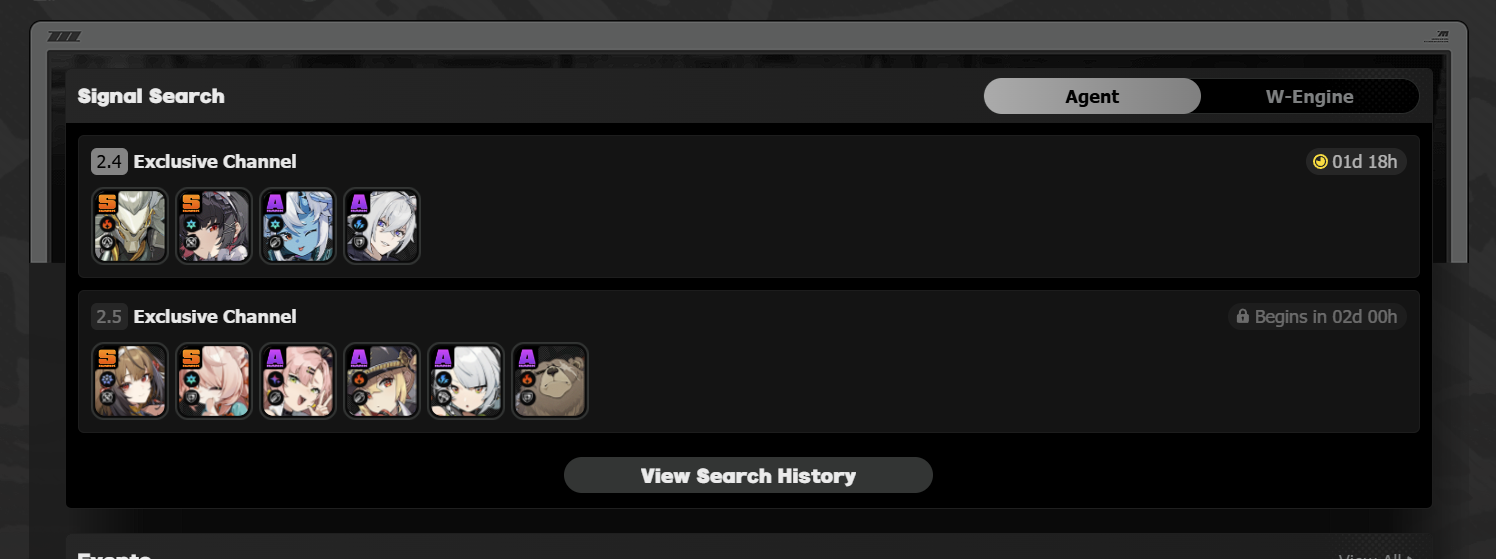Choose the white-haired A-rank agent in 2.4
Image resolution: width=1496 pixels, height=559 pixels.
(382, 227)
